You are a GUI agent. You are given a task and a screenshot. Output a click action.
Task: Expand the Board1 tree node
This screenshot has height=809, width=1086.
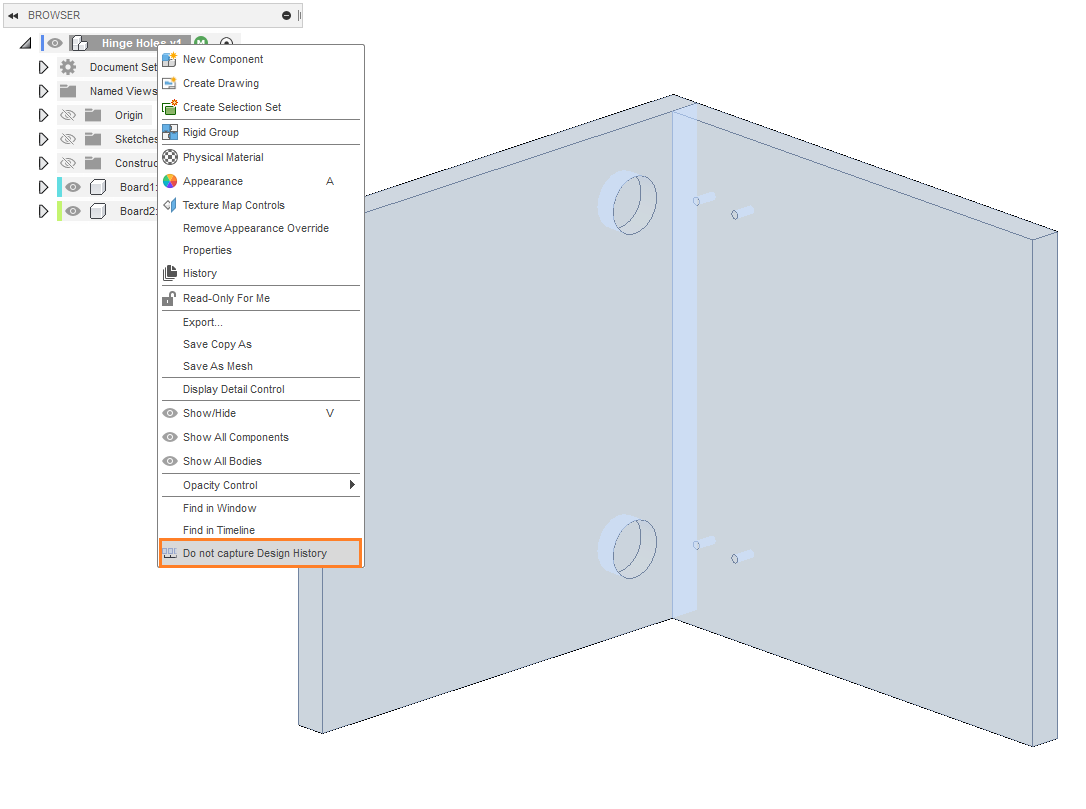pos(43,187)
